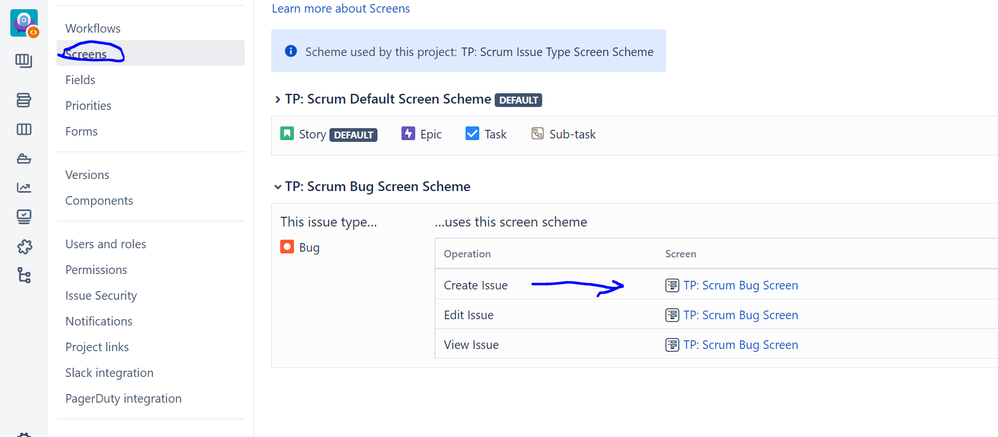This screenshot has height=437, width=998.
Task: Open Users and roles
Action: pyautogui.click(x=106, y=244)
